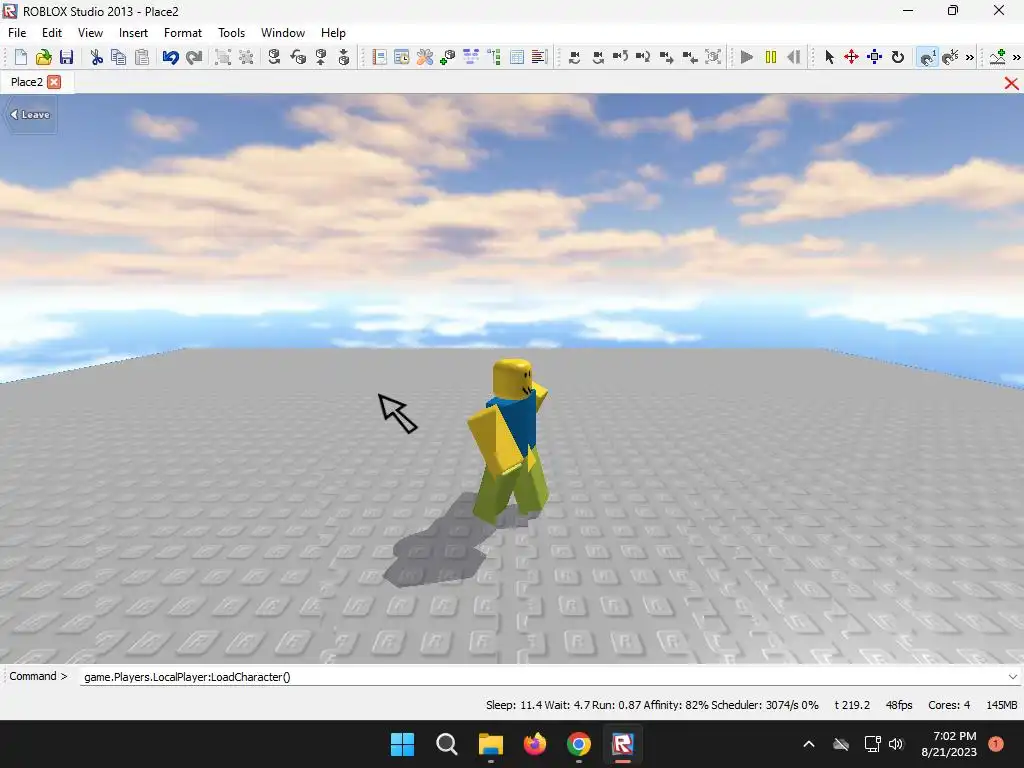Select the arrow pointer tool
The image size is (1024, 768).
[x=829, y=57]
